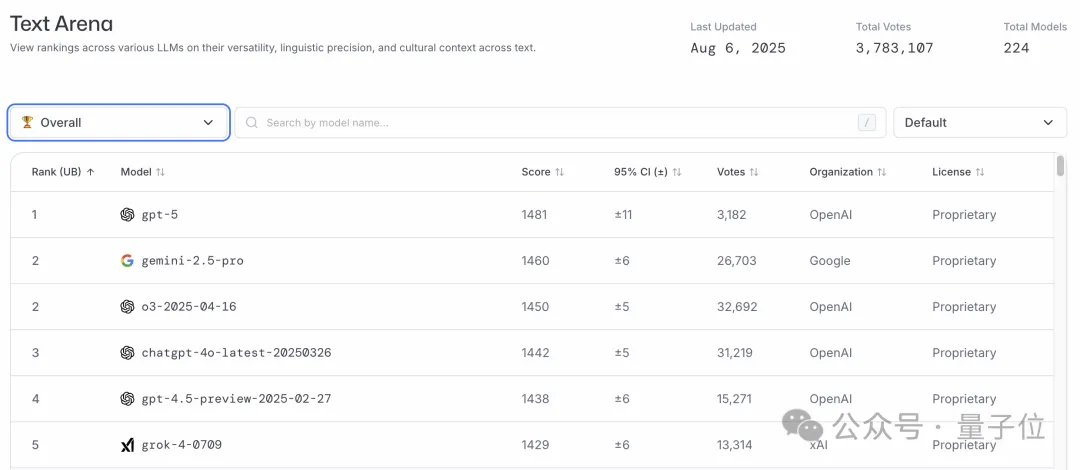This screenshot has height=470, width=1080.
Task: Toggle sorting on the License column header
Action: click(x=980, y=172)
